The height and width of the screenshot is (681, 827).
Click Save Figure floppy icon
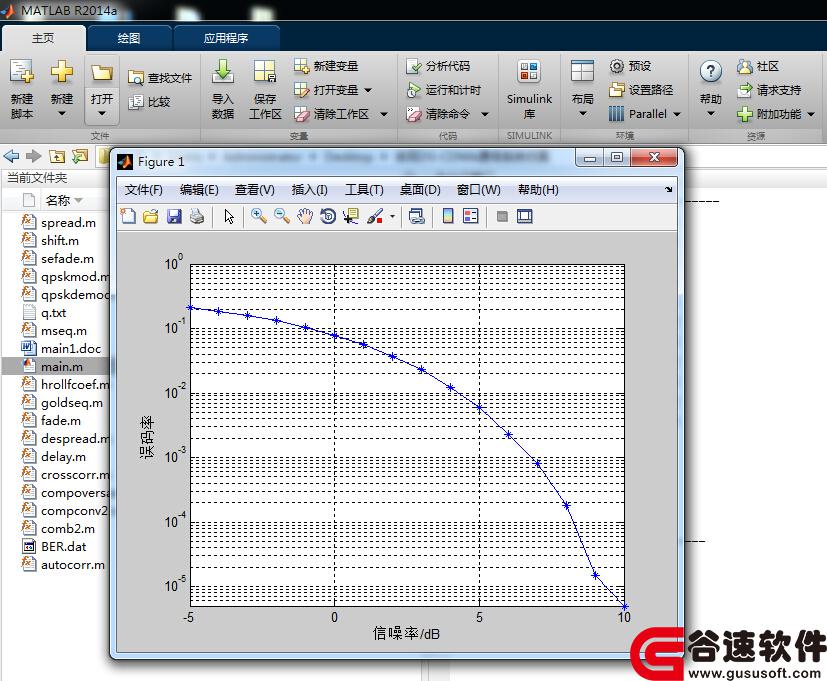pos(174,216)
